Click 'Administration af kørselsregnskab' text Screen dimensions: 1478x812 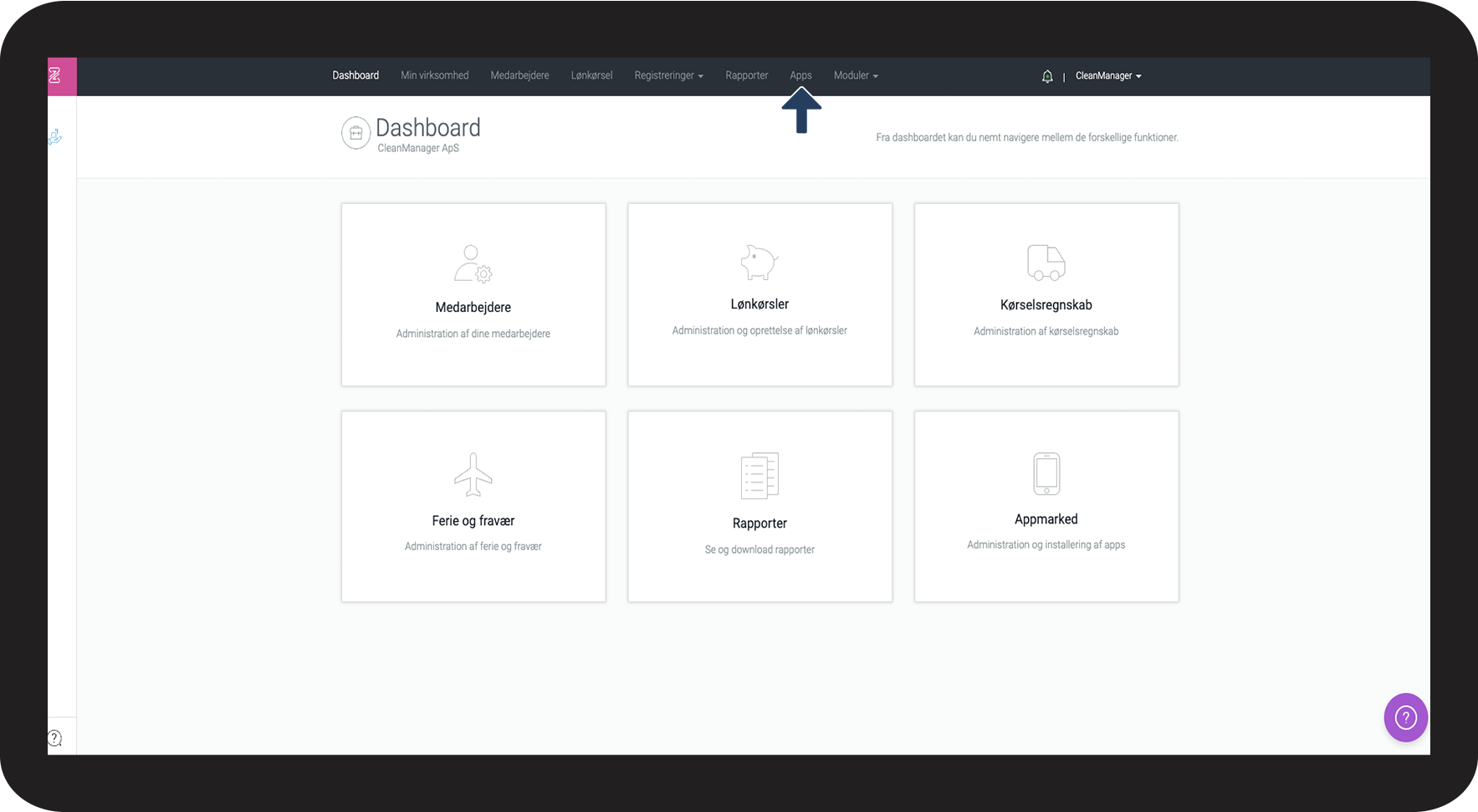tap(1046, 331)
